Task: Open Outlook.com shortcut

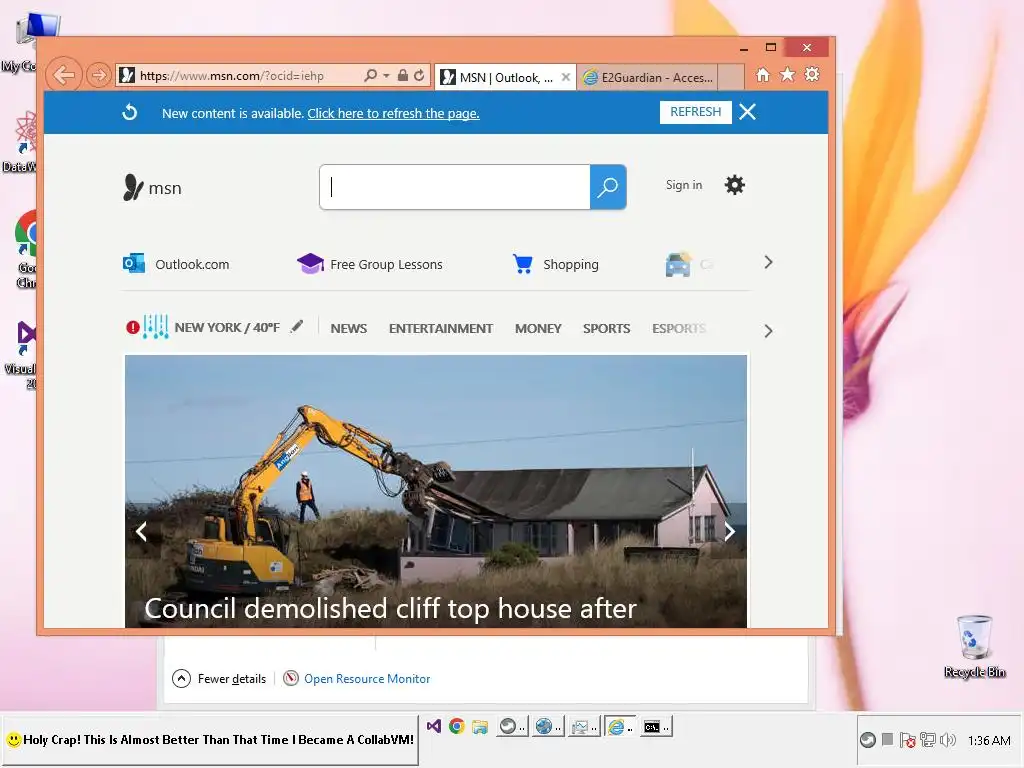Action: [176, 264]
